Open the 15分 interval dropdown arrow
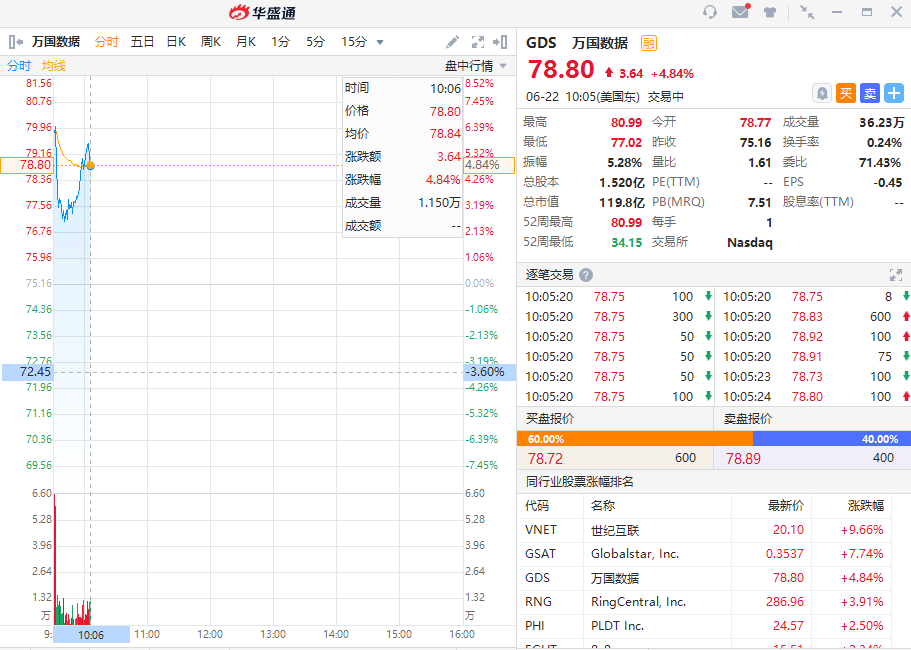 point(379,42)
